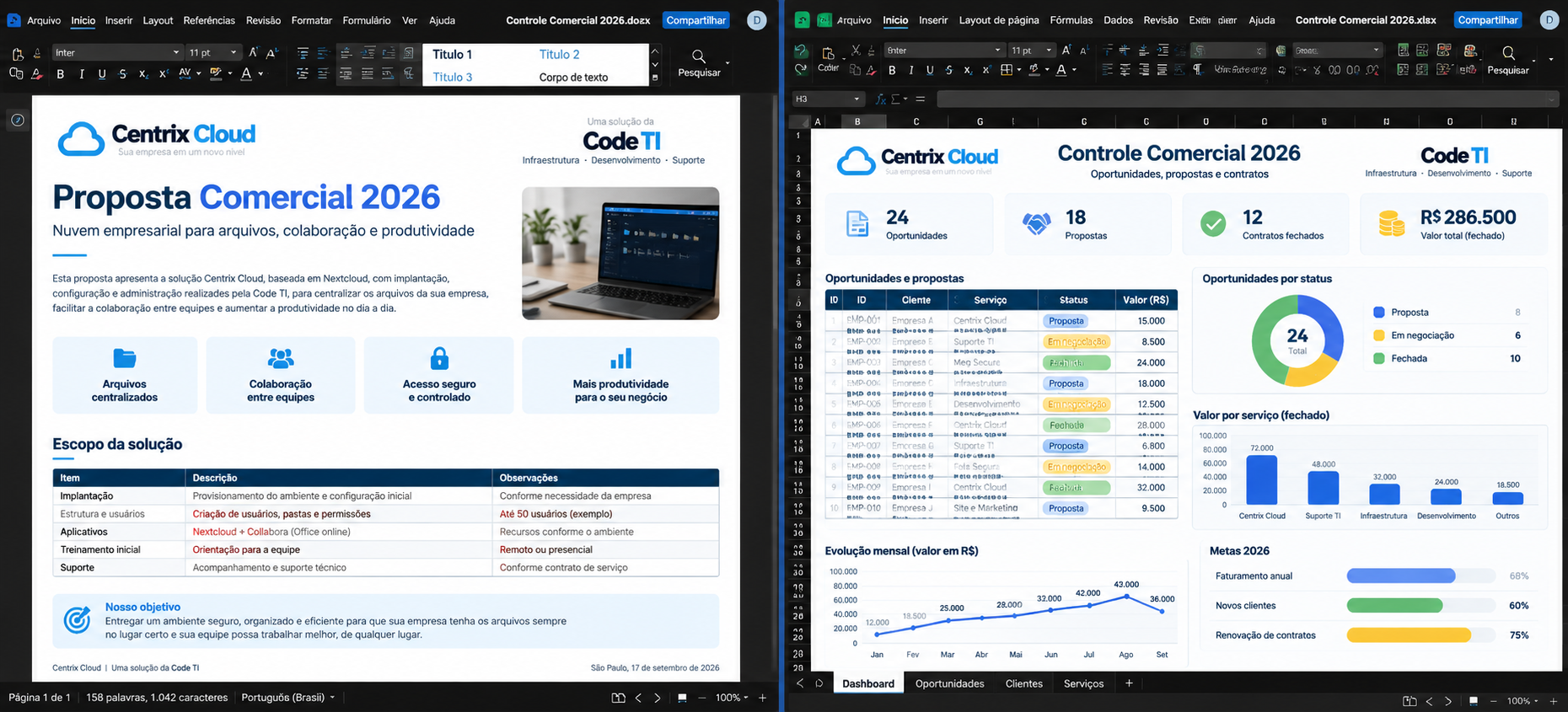Share the Controle Comercial 2026.xlsx spreadsheet

click(x=1488, y=20)
